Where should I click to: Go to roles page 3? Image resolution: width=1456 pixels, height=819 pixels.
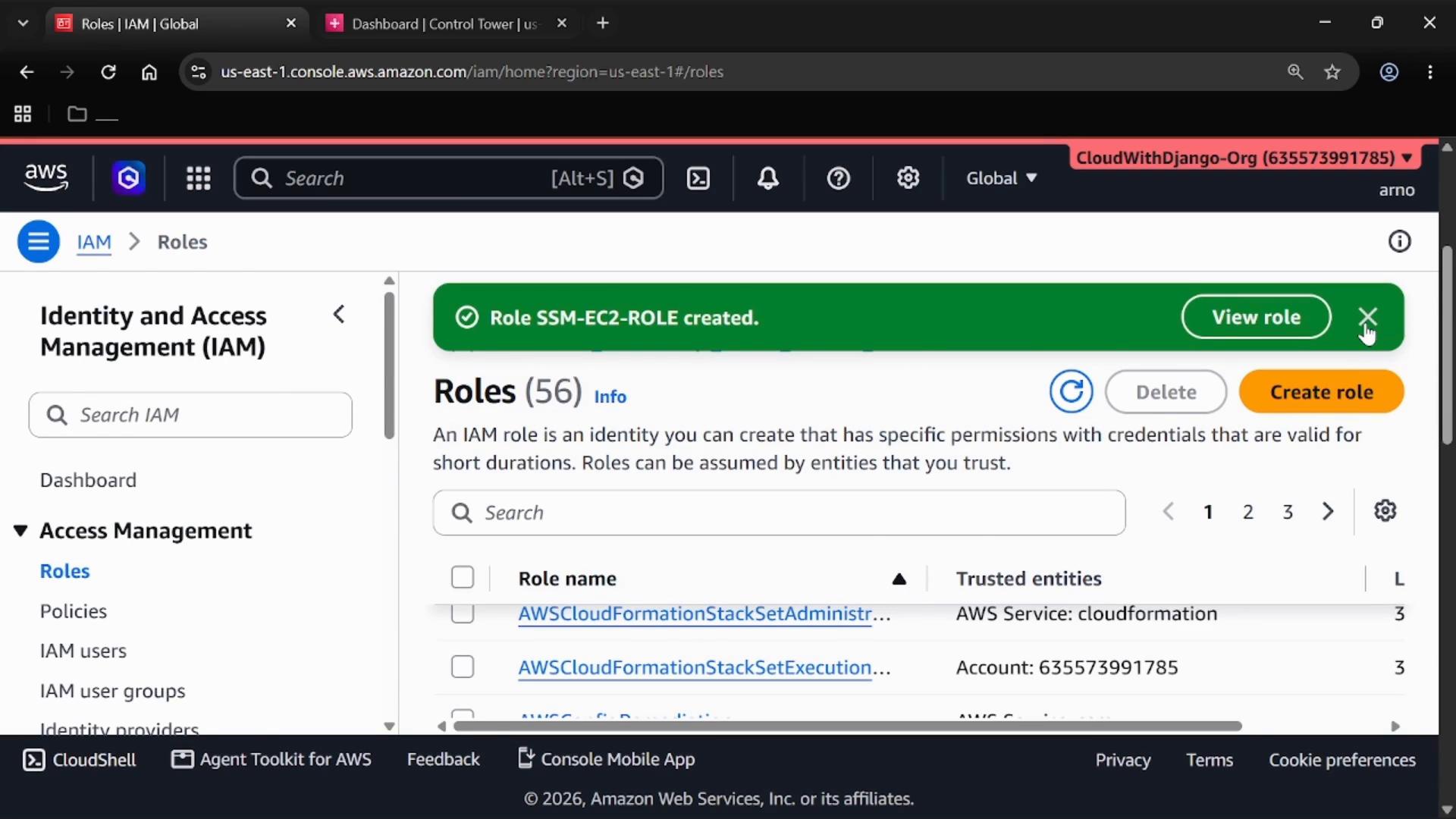[x=1287, y=512]
